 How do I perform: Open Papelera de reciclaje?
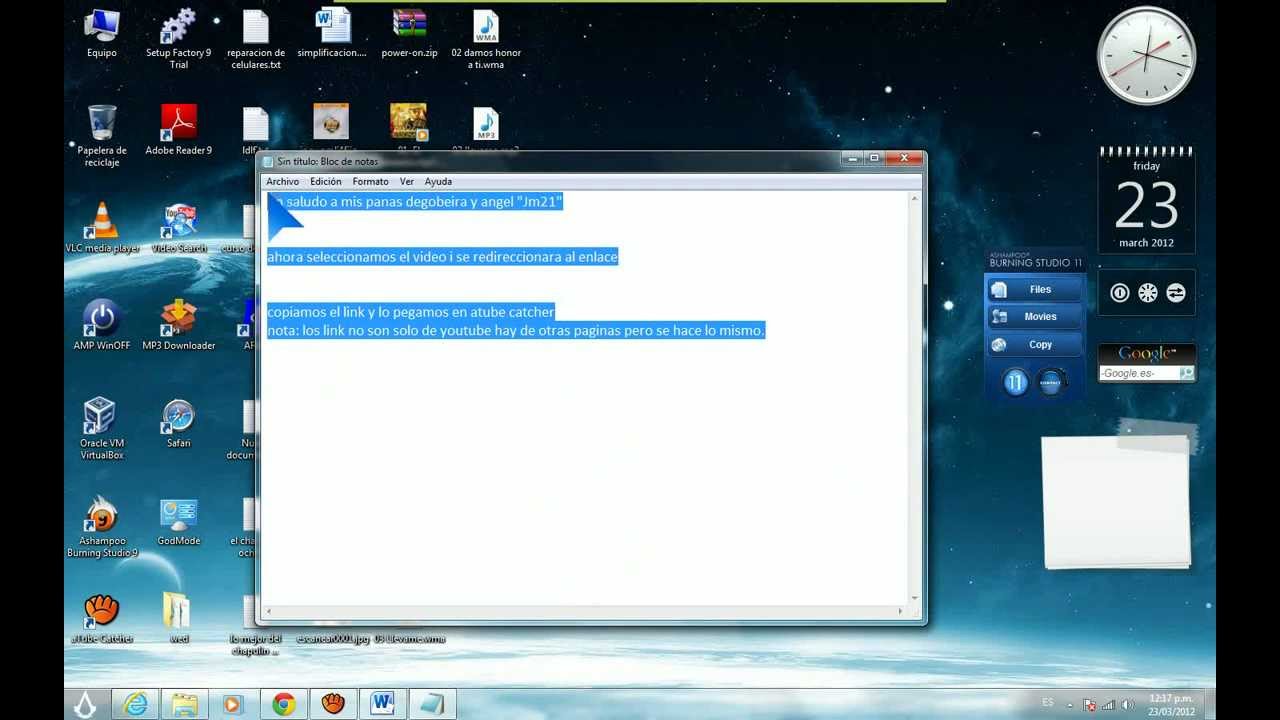pos(102,135)
